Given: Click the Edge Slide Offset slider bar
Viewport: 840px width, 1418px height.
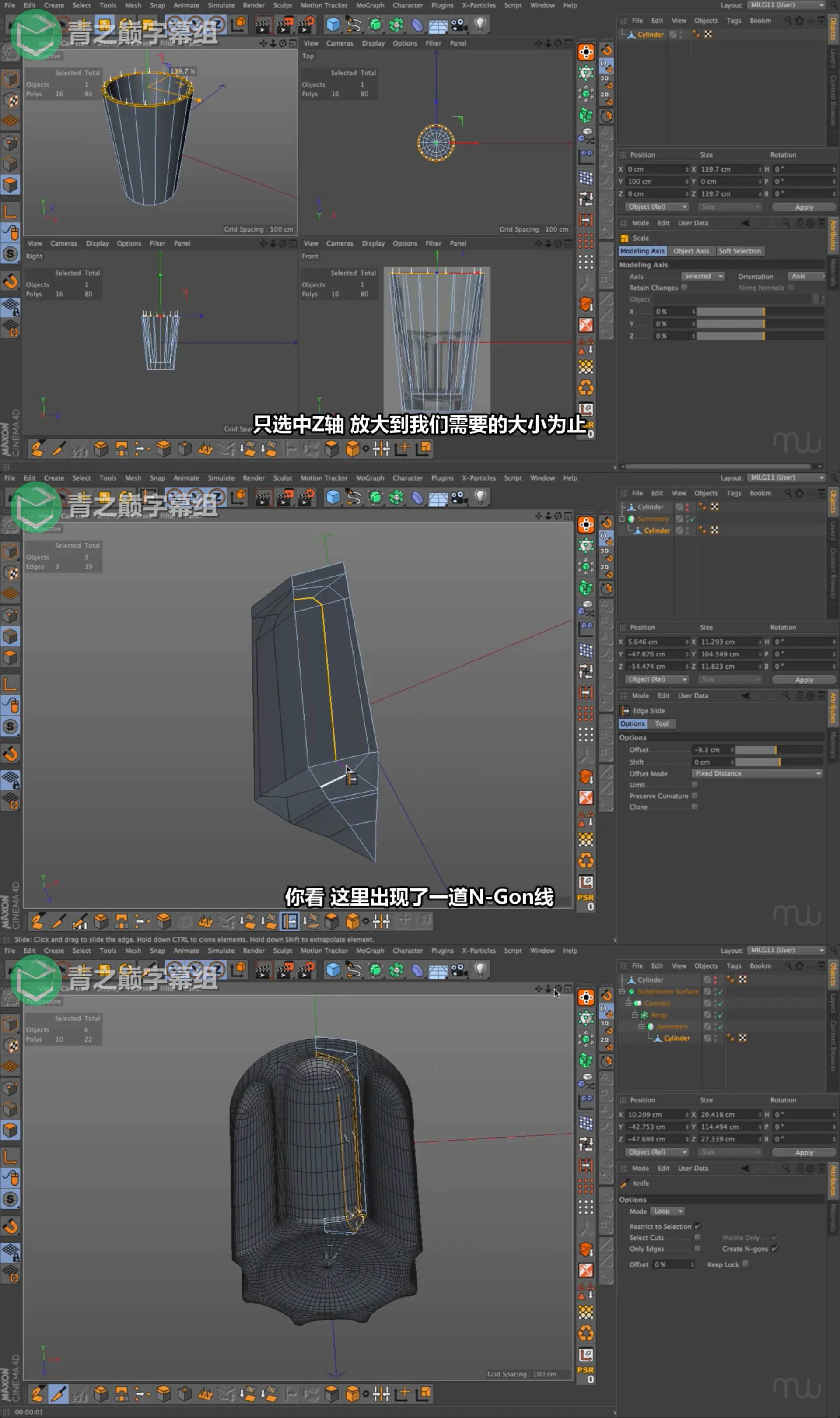Looking at the screenshot, I should (779, 750).
